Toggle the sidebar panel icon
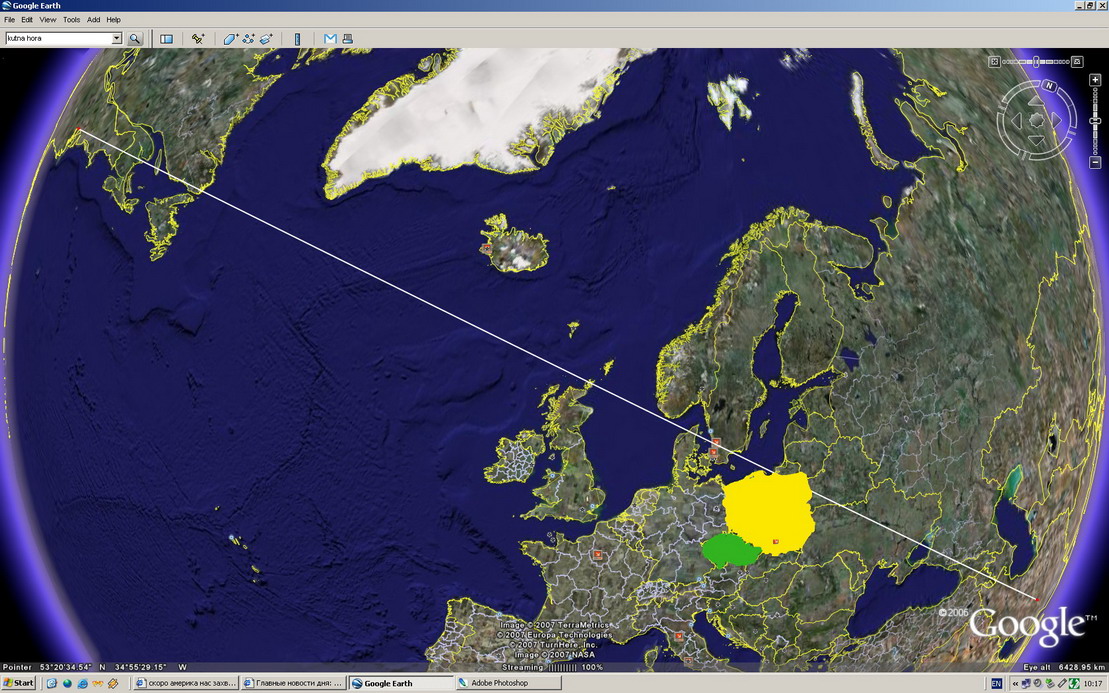The height and width of the screenshot is (693, 1109). click(166, 39)
